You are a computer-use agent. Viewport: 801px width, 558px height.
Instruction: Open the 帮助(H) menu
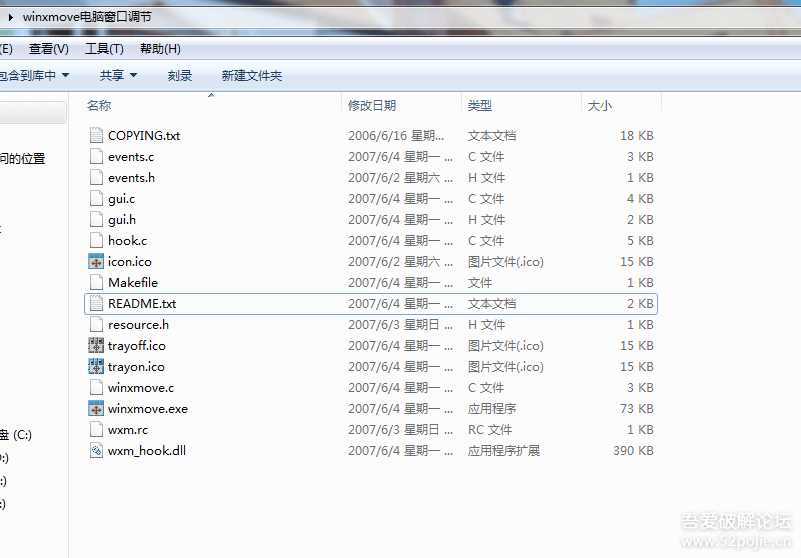click(x=160, y=49)
